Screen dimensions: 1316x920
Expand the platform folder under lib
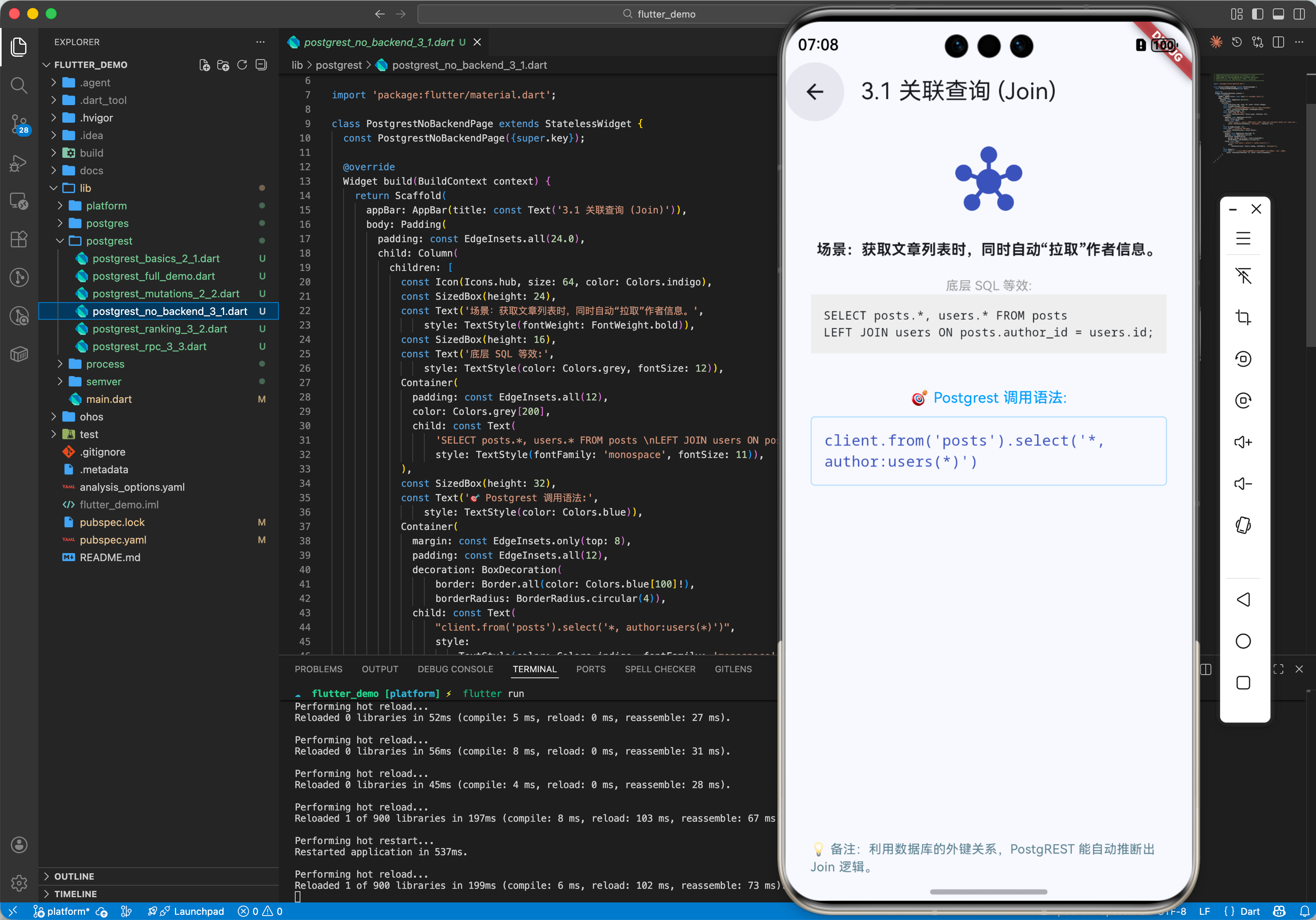[x=107, y=205]
